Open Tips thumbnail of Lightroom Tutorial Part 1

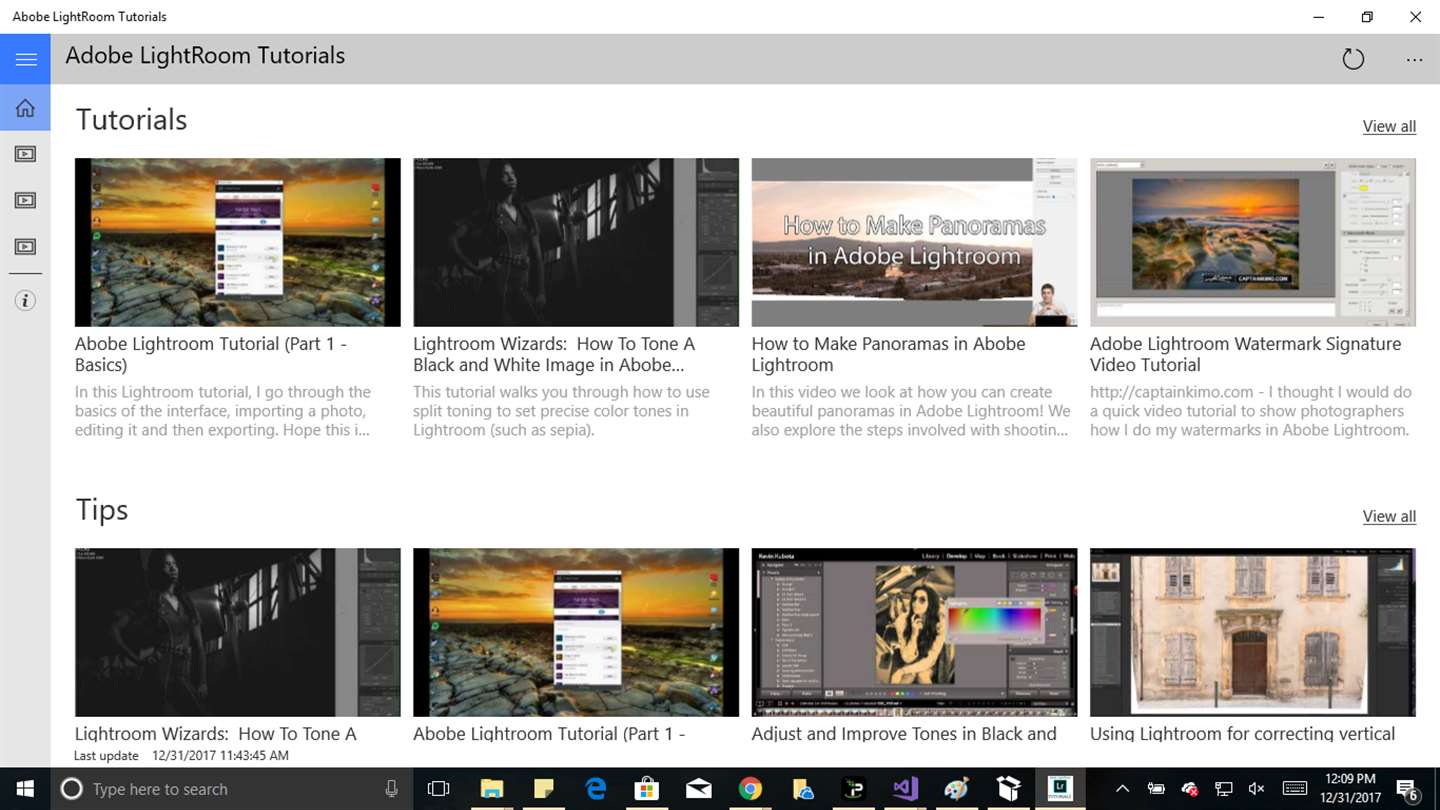point(576,632)
